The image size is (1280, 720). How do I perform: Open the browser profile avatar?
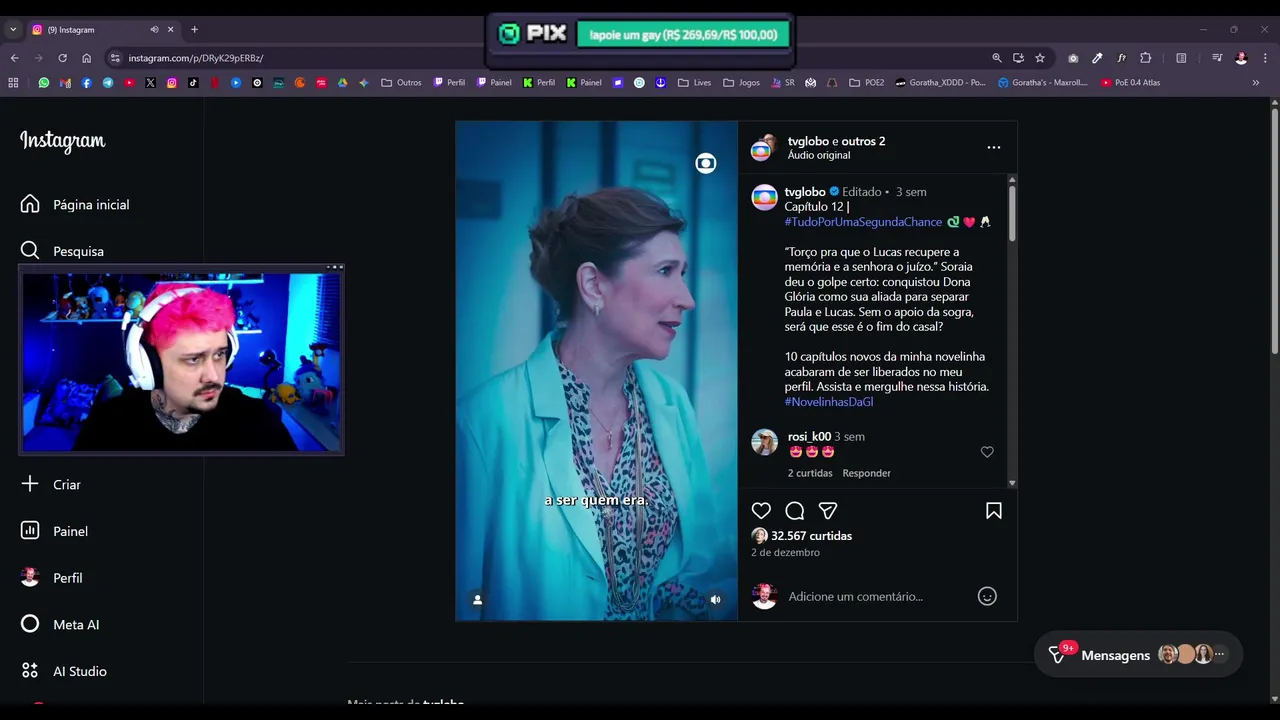pos(1241,58)
